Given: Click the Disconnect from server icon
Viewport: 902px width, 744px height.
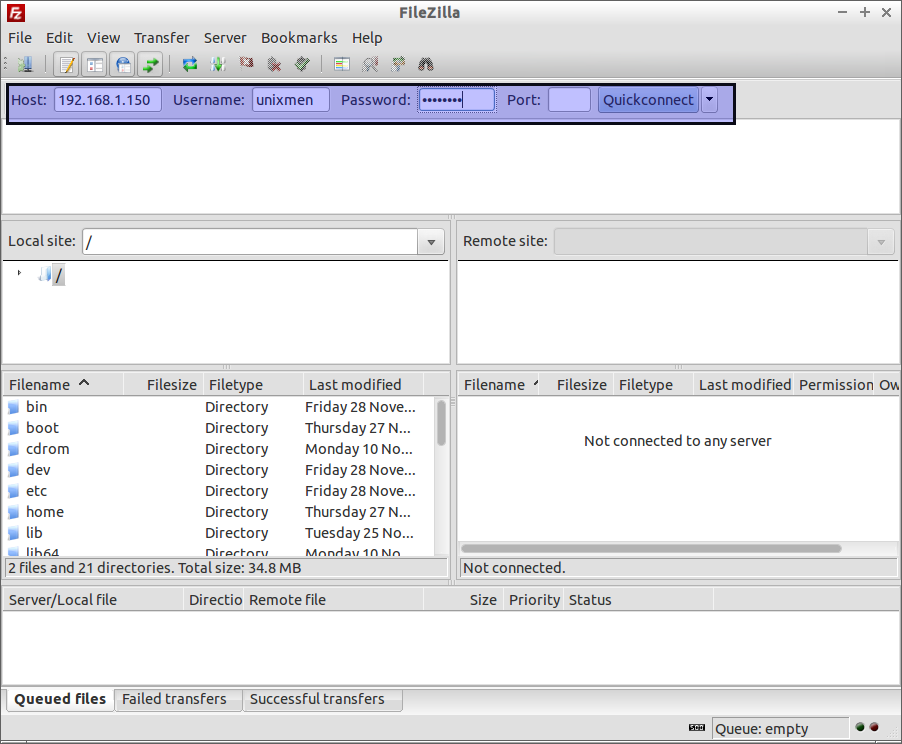Looking at the screenshot, I should point(274,64).
